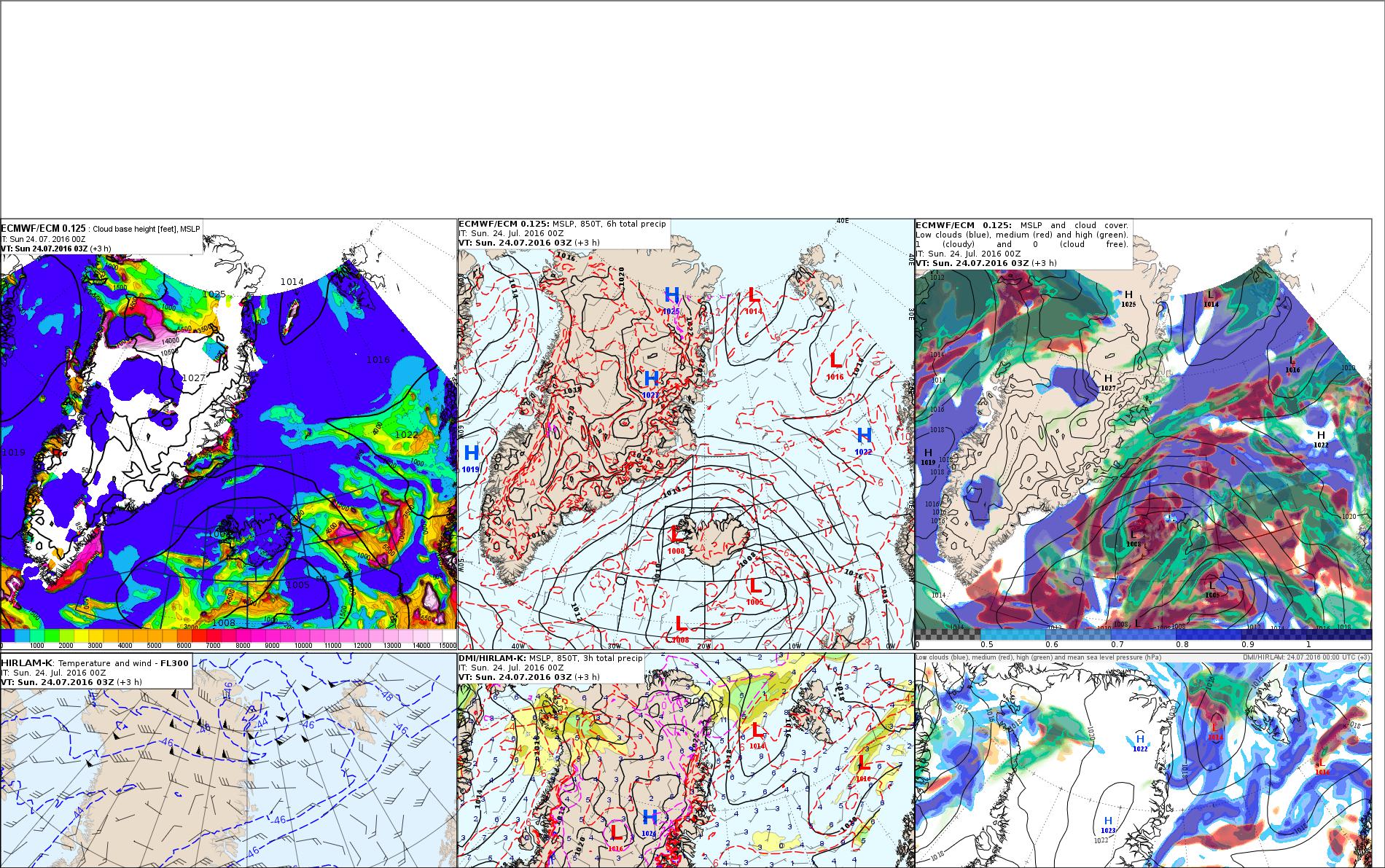Click the L 1014 marker in the 6h precip map
Viewport: 1385px width, 868px height.
tap(753, 300)
